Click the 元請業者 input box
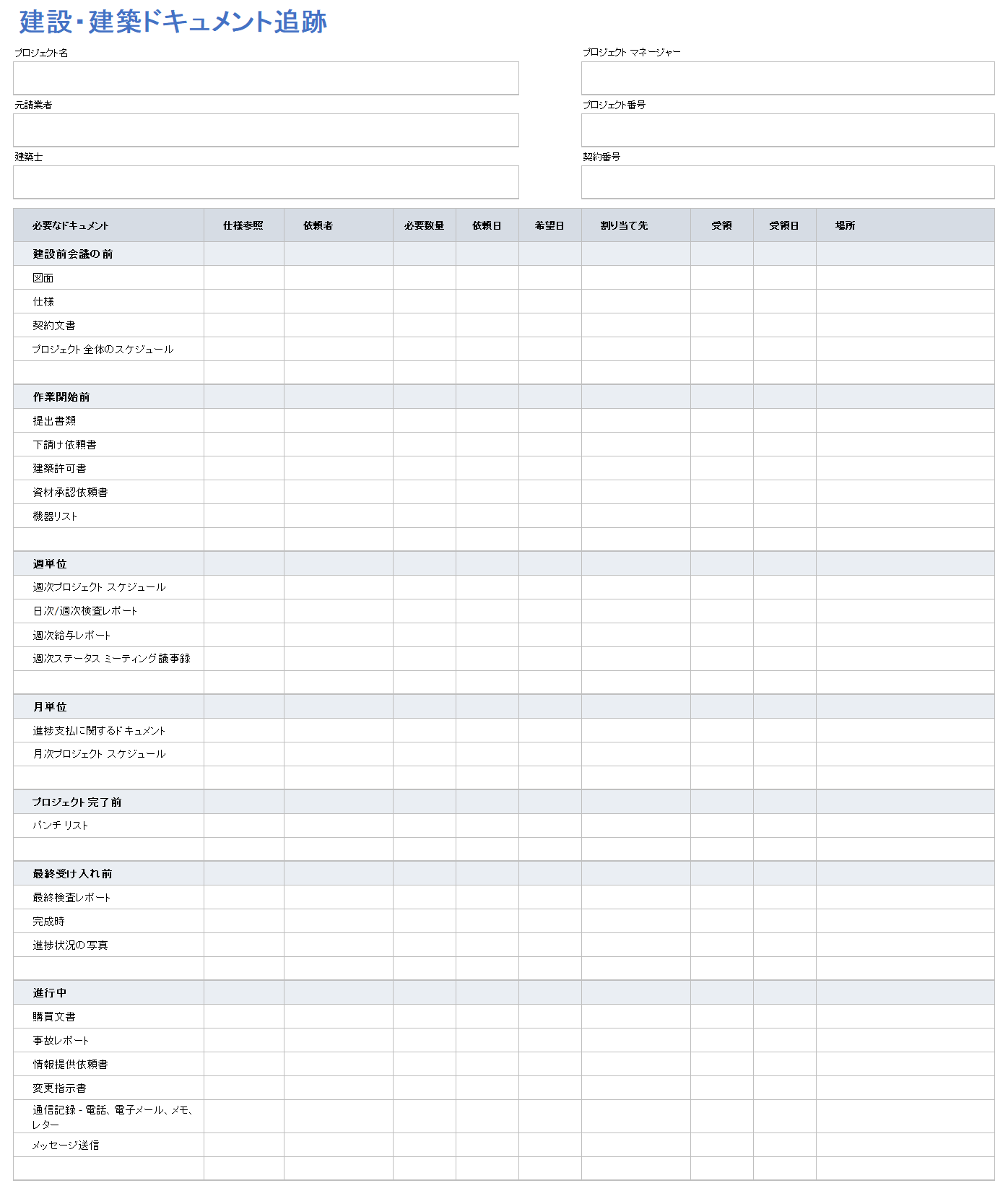1008x1191 pixels. coord(266,130)
